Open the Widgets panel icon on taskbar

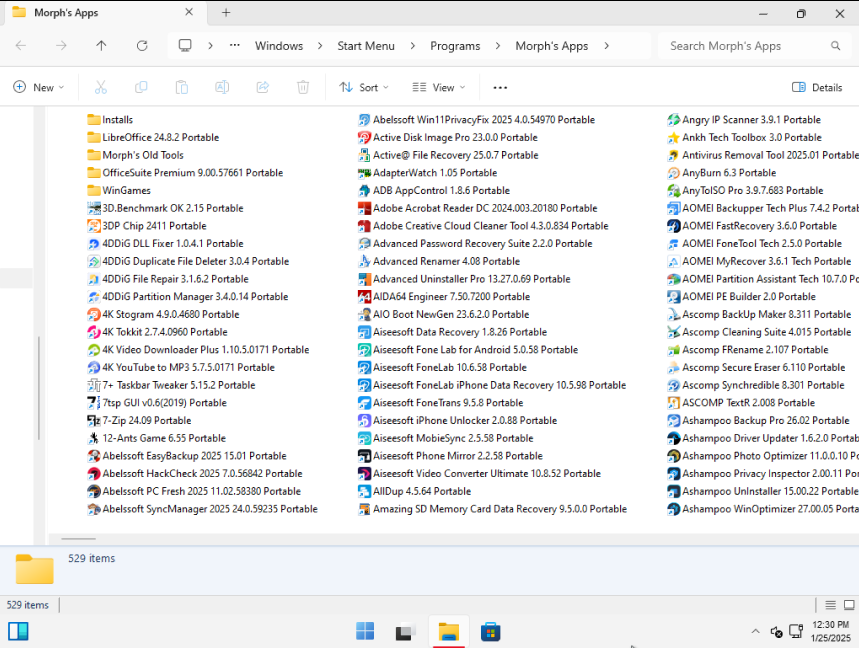tap(18, 632)
